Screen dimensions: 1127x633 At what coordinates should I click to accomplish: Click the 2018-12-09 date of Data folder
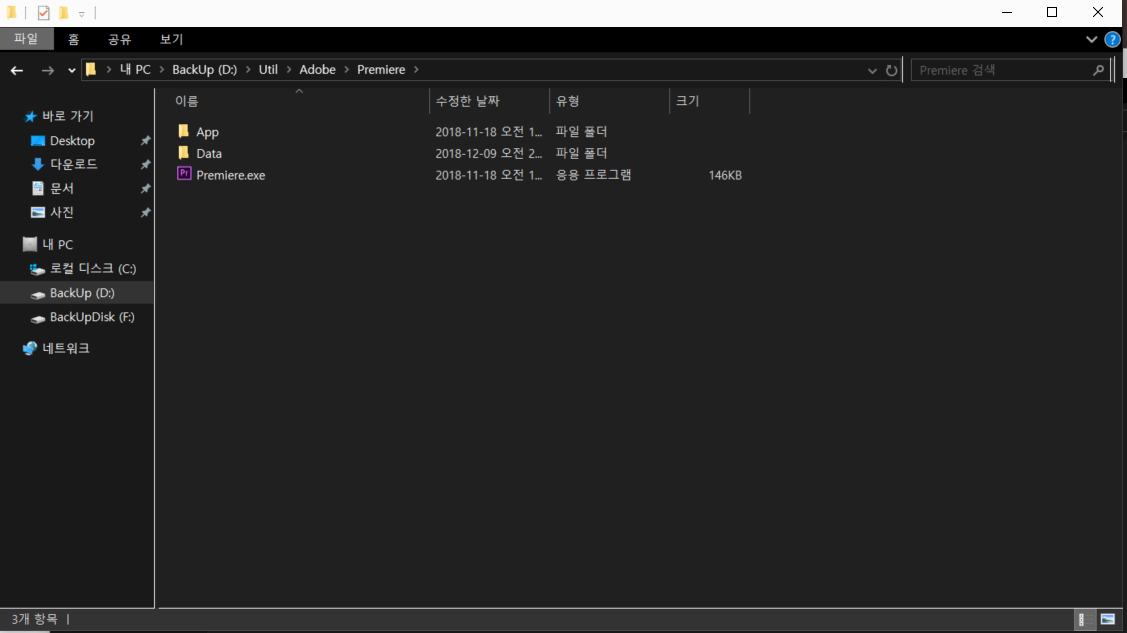click(489, 153)
